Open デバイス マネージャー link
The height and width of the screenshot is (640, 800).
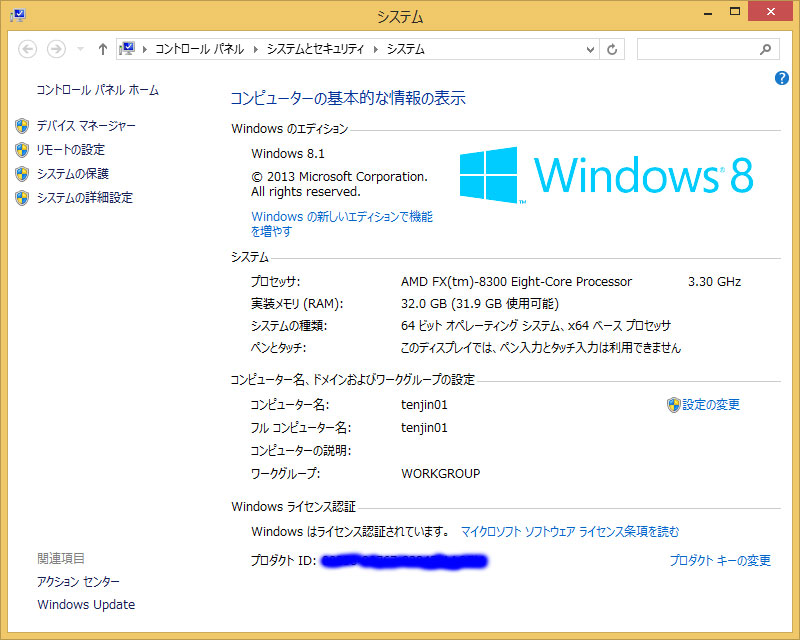click(x=86, y=126)
